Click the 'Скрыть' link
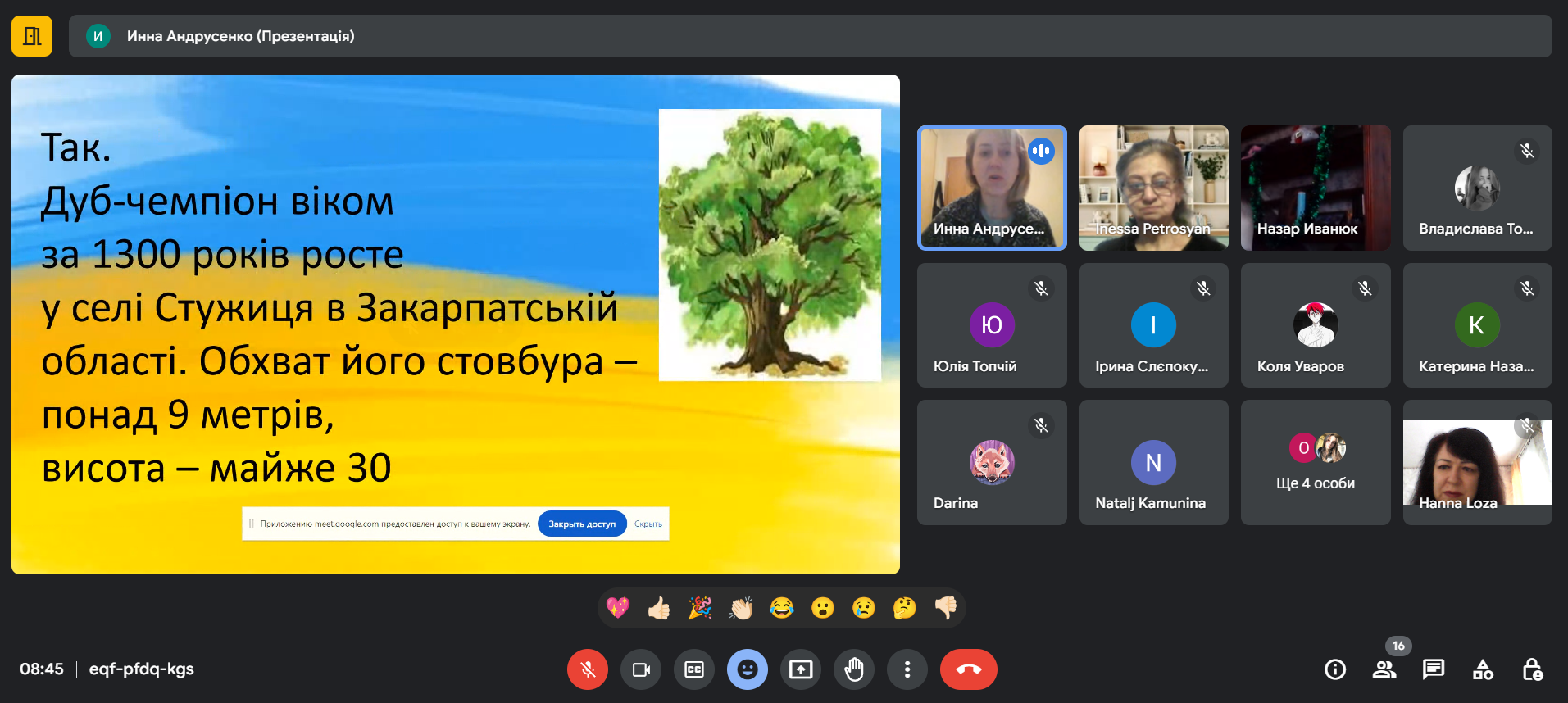1568x703 pixels. (648, 524)
